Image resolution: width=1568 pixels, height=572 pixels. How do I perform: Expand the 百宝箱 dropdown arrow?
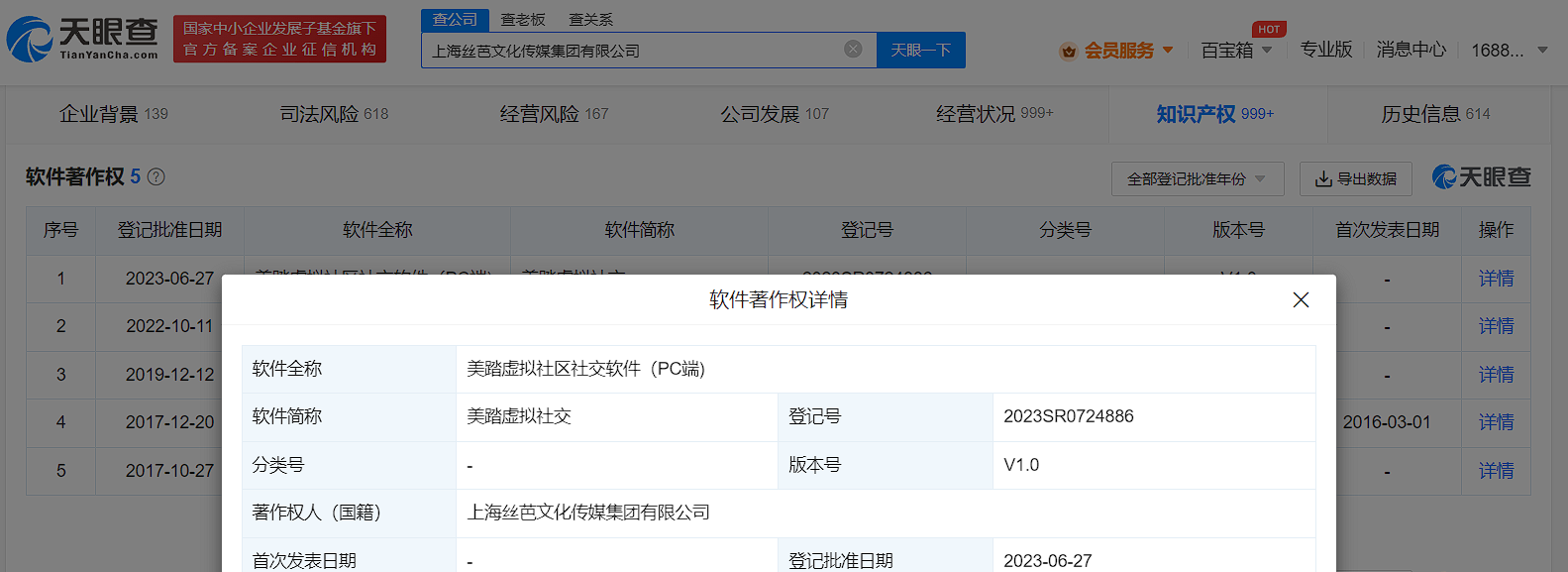(1267, 50)
